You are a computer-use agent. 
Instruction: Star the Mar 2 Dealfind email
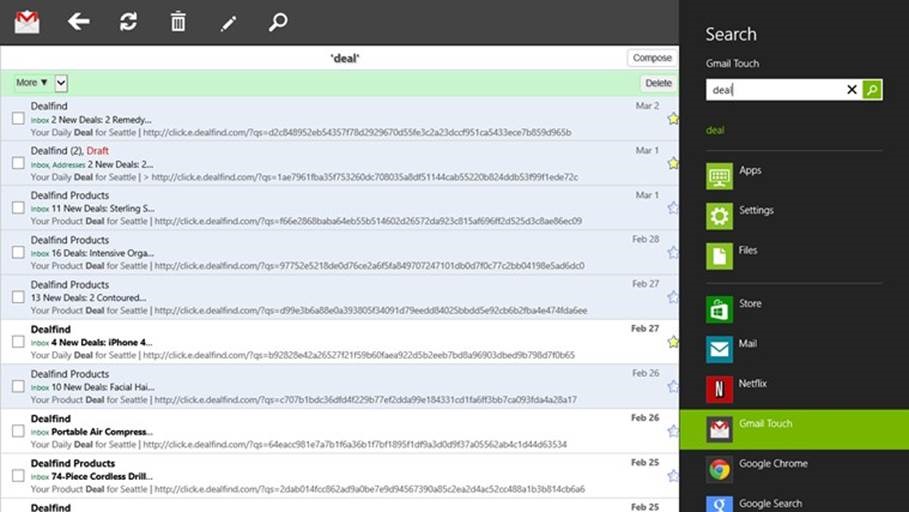pos(672,118)
